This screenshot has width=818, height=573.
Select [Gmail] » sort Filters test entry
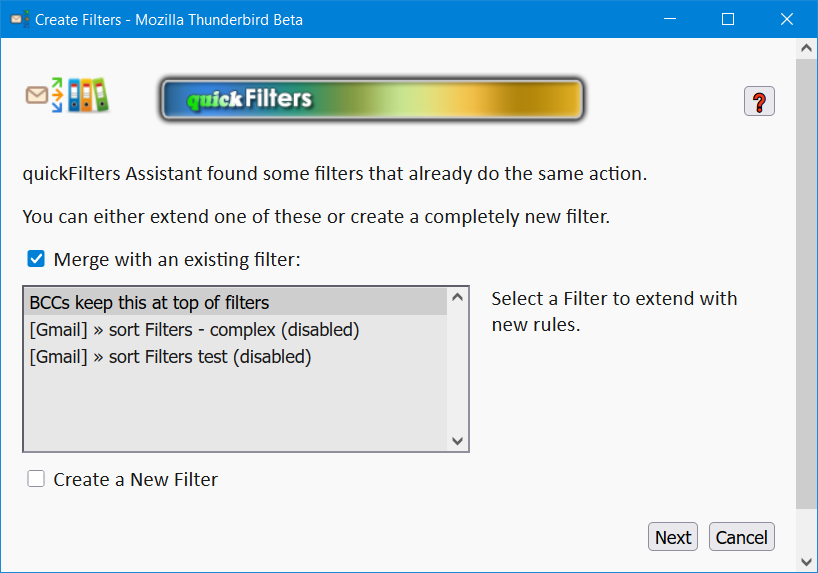[x=235, y=356]
